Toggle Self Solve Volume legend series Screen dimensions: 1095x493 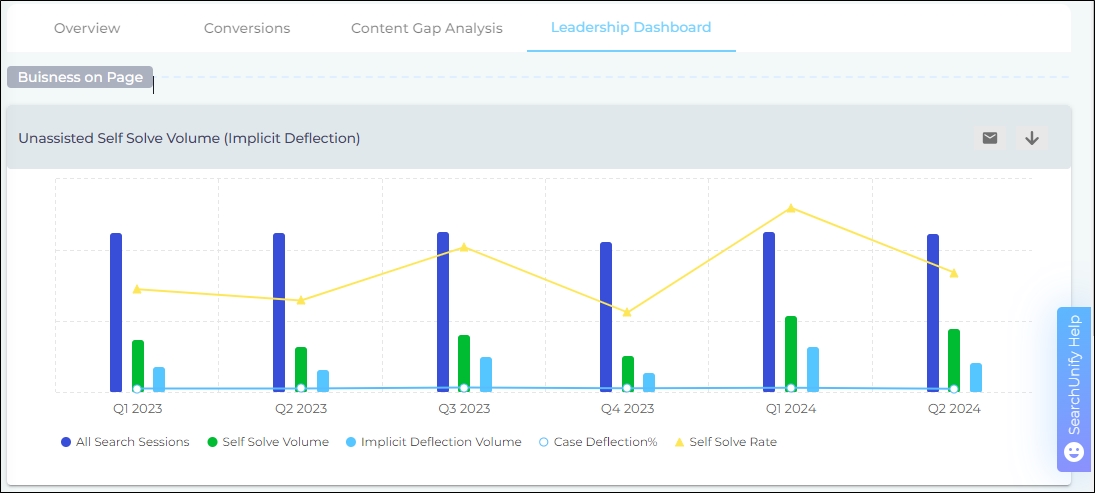pos(268,442)
